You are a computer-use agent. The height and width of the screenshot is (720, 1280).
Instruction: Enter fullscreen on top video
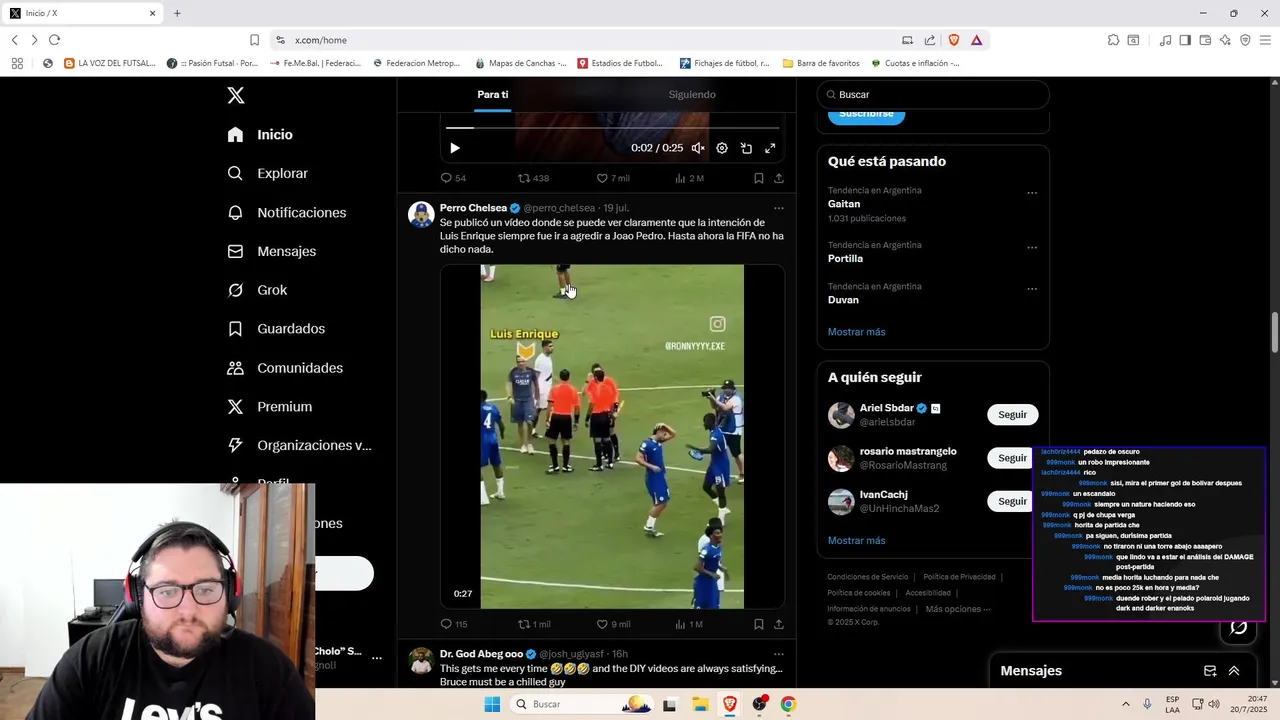click(770, 148)
